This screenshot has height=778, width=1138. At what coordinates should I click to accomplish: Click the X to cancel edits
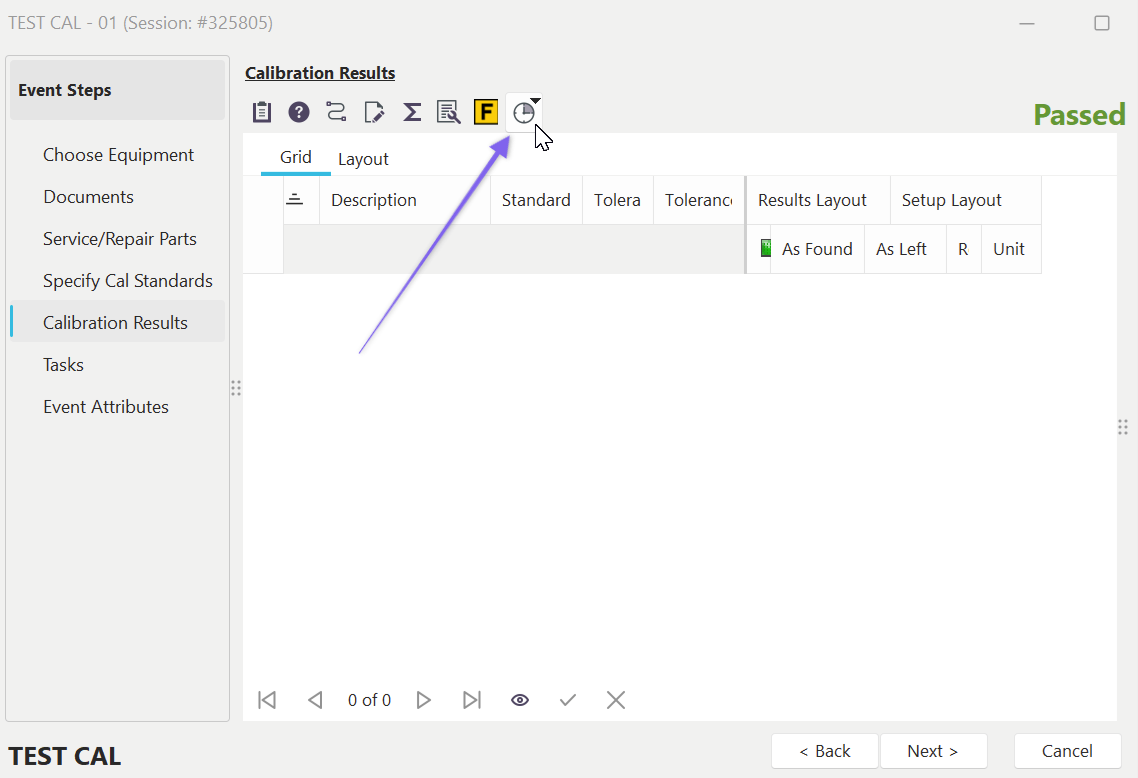616,700
